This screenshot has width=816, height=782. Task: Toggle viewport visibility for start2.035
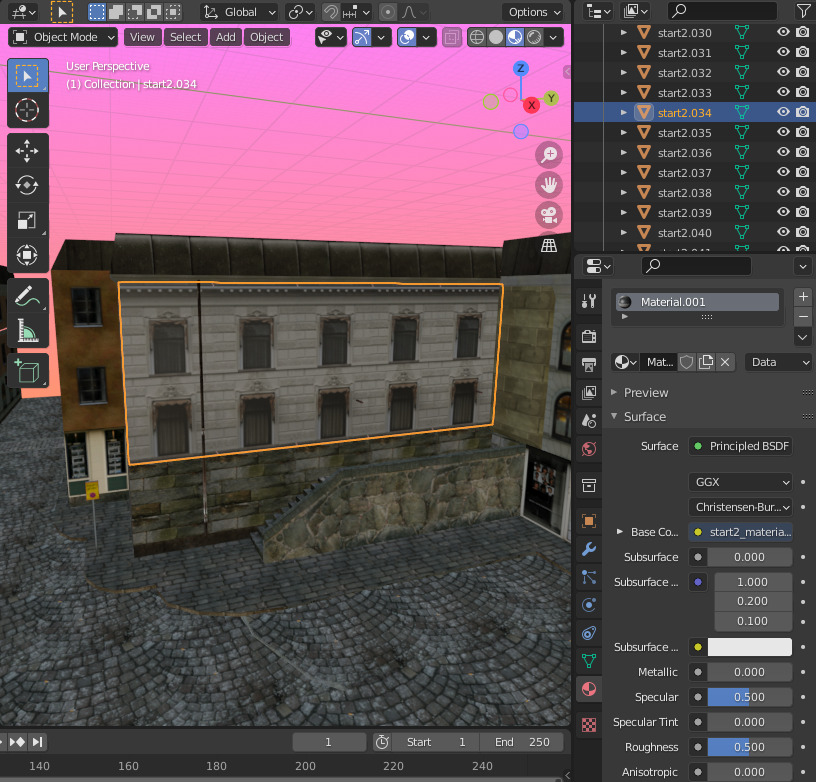pos(783,133)
